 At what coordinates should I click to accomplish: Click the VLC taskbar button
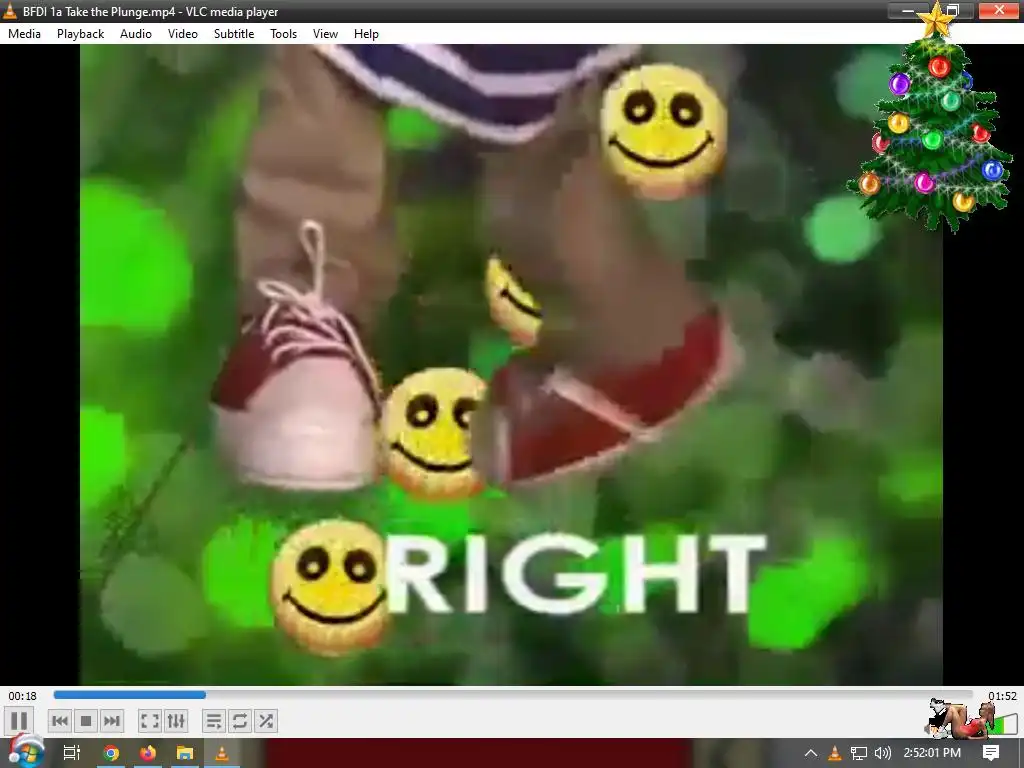point(222,753)
